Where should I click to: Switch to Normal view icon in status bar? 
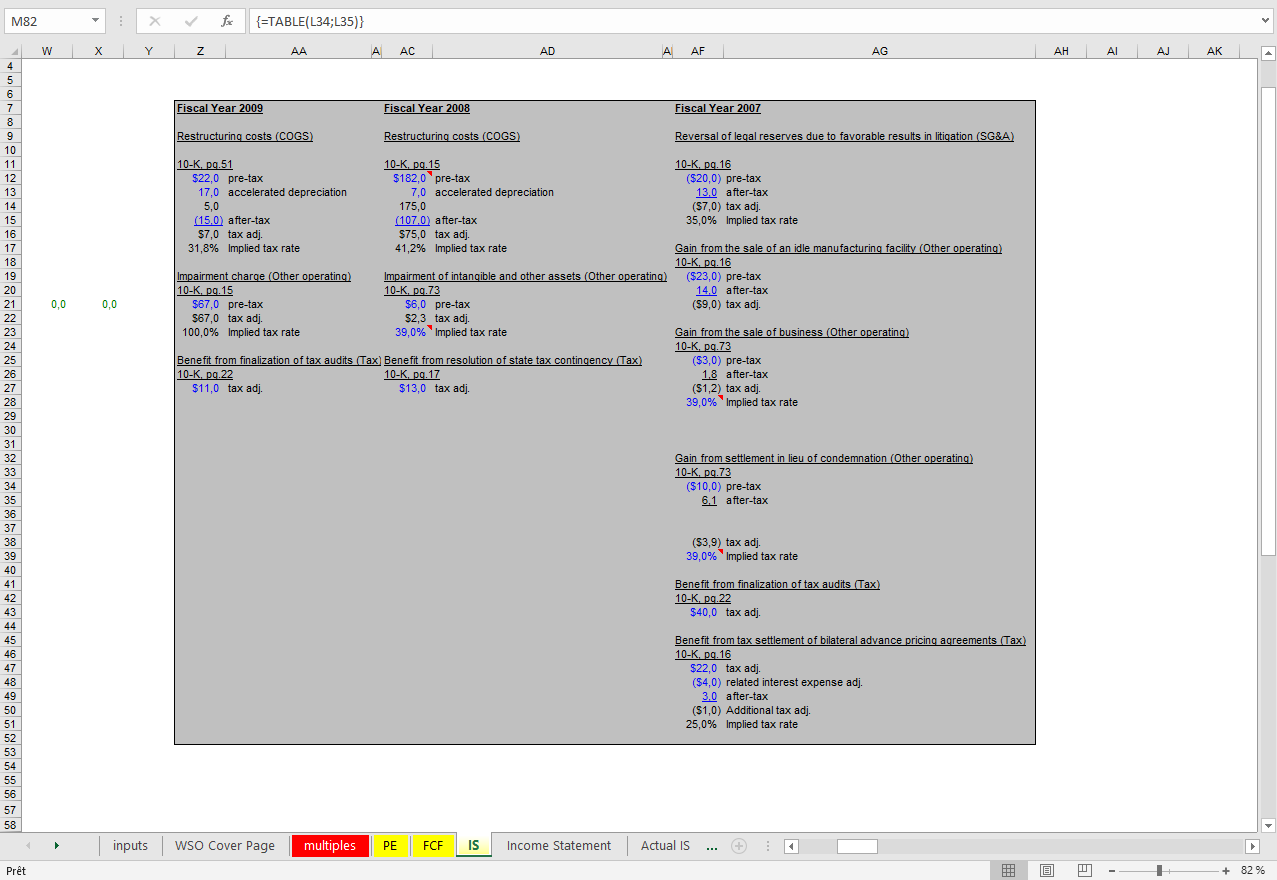(x=1009, y=870)
